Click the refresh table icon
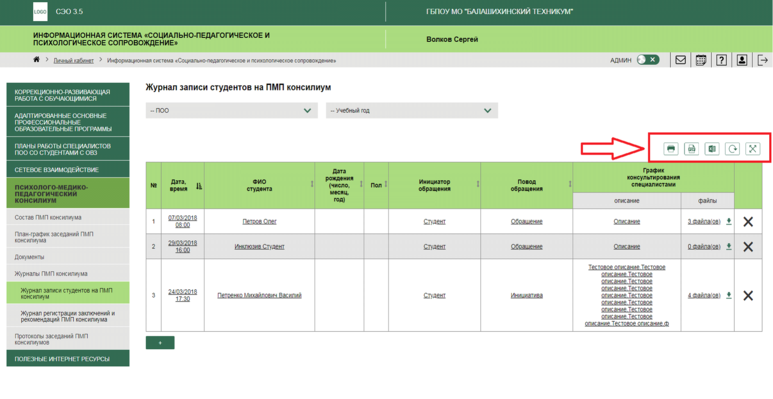The width and height of the screenshot is (773, 399). click(733, 148)
